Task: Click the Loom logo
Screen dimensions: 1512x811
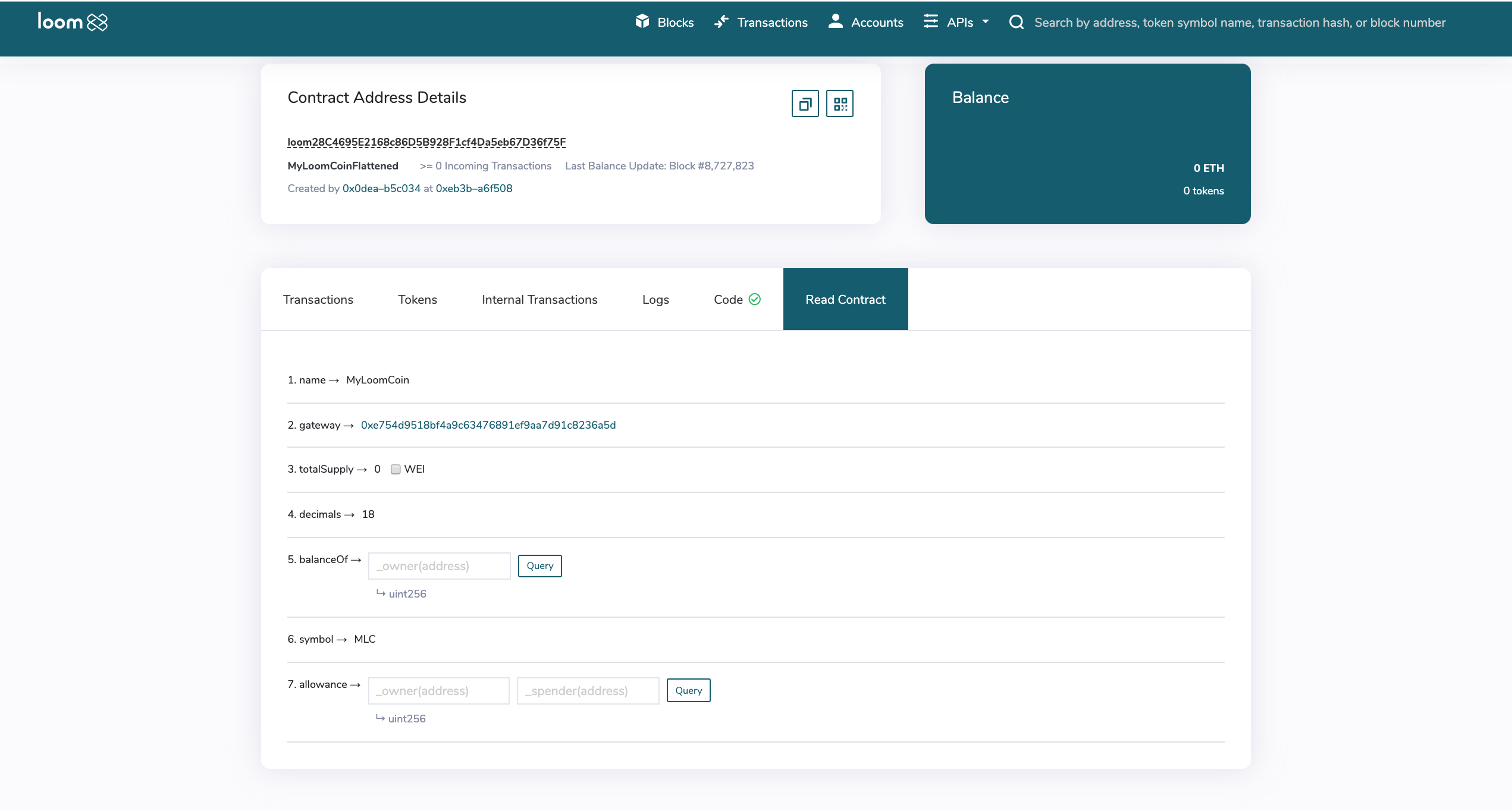Action: (x=73, y=22)
